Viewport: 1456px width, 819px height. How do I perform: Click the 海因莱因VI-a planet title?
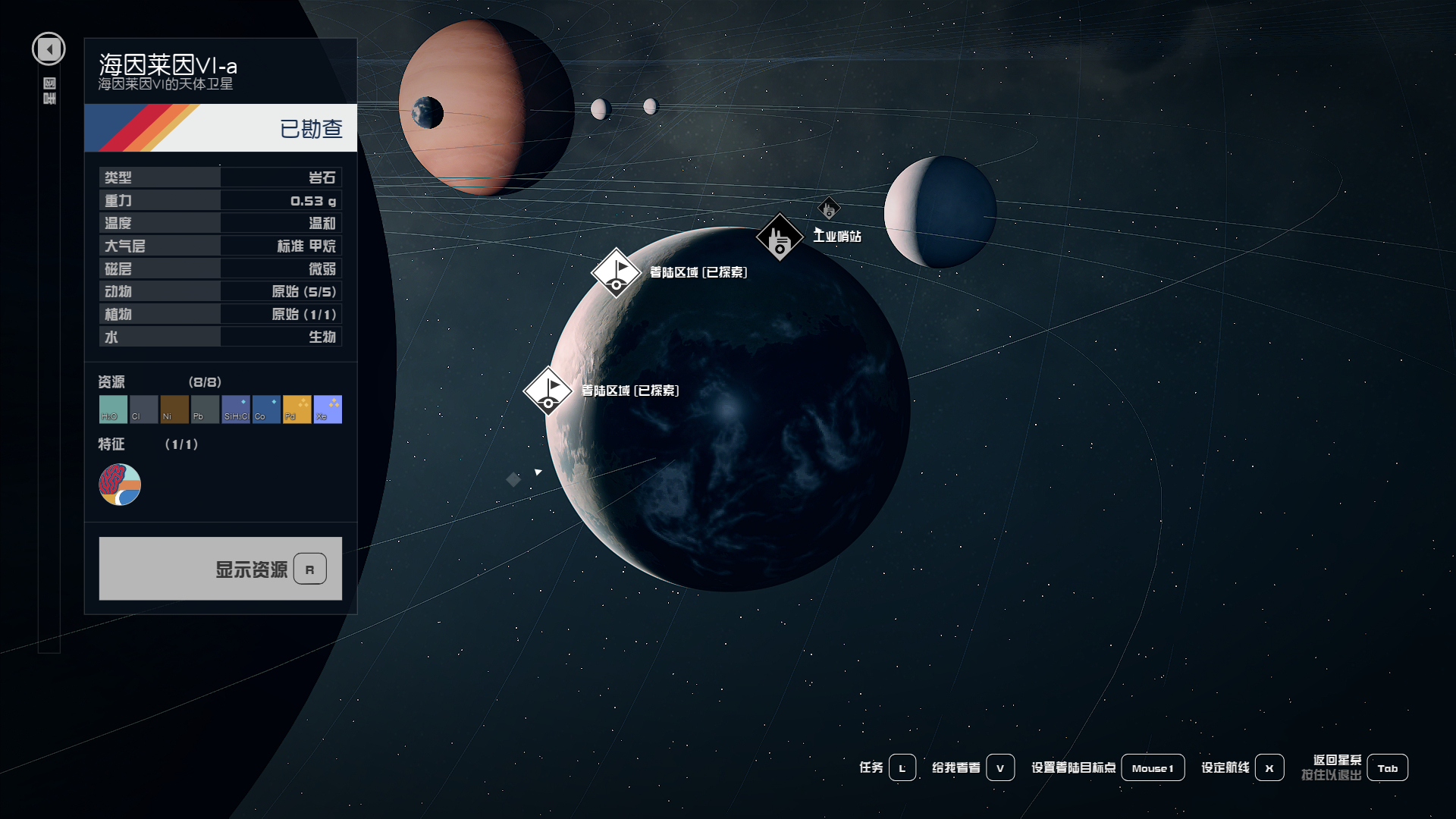tap(168, 64)
